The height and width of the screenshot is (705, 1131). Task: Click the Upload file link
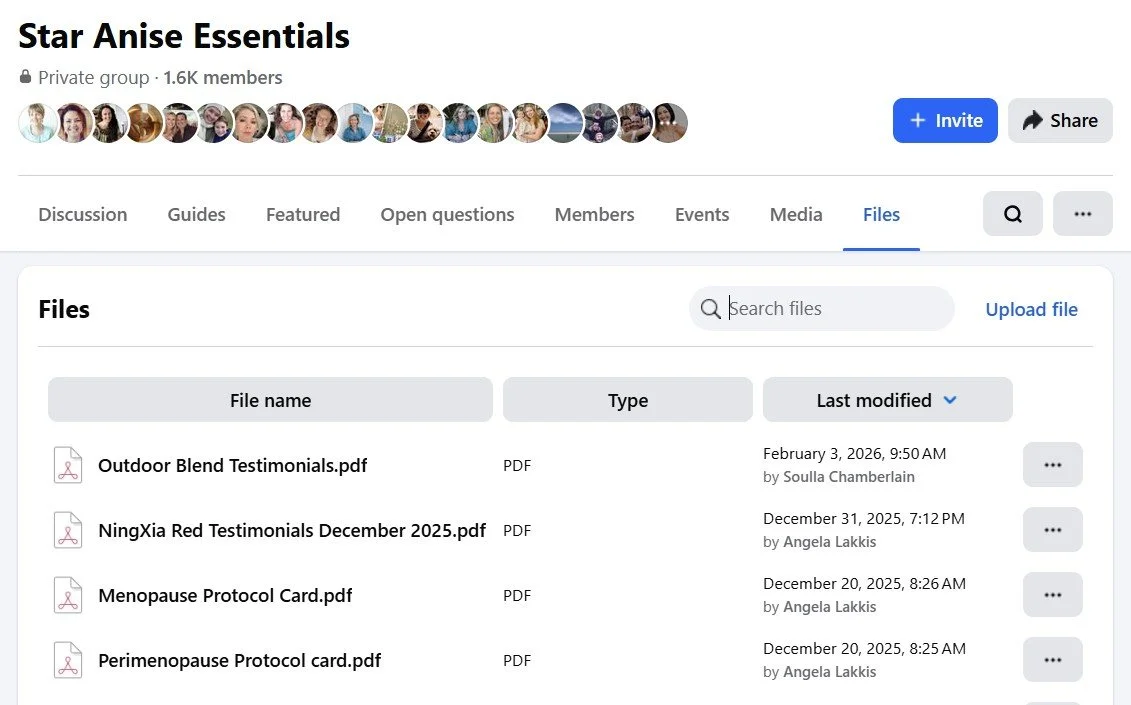tap(1031, 310)
